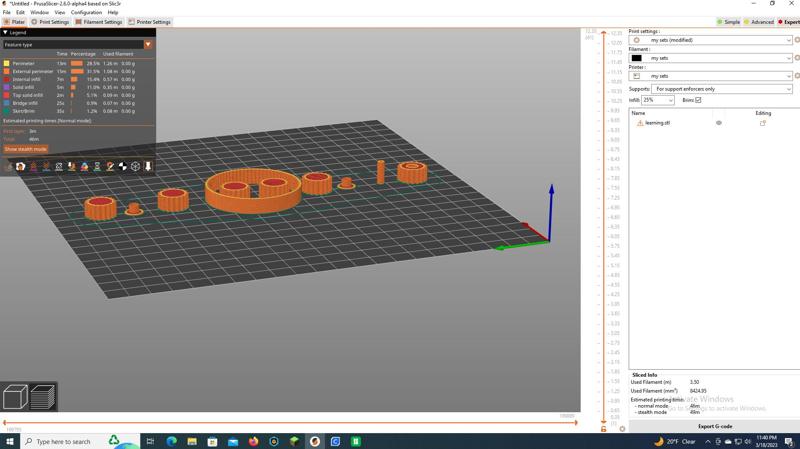
Task: Collapse the Legend panel triangle
Action: tap(5, 32)
